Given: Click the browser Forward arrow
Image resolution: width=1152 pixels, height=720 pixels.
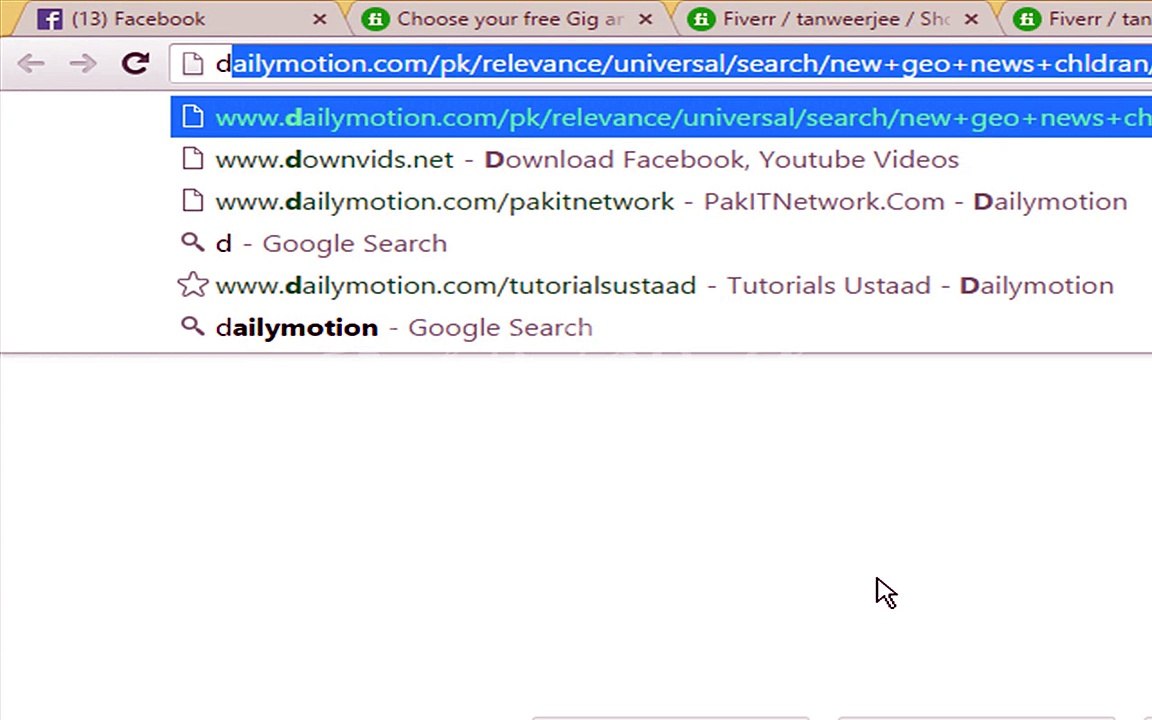Looking at the screenshot, I should coord(83,64).
